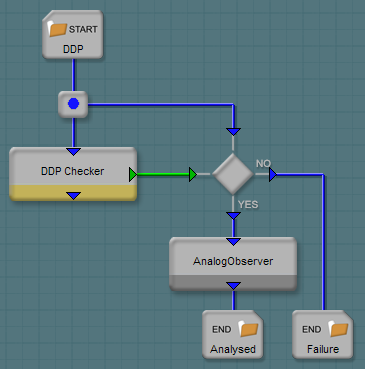Click the top input arrow of DDP Checker

73,152
